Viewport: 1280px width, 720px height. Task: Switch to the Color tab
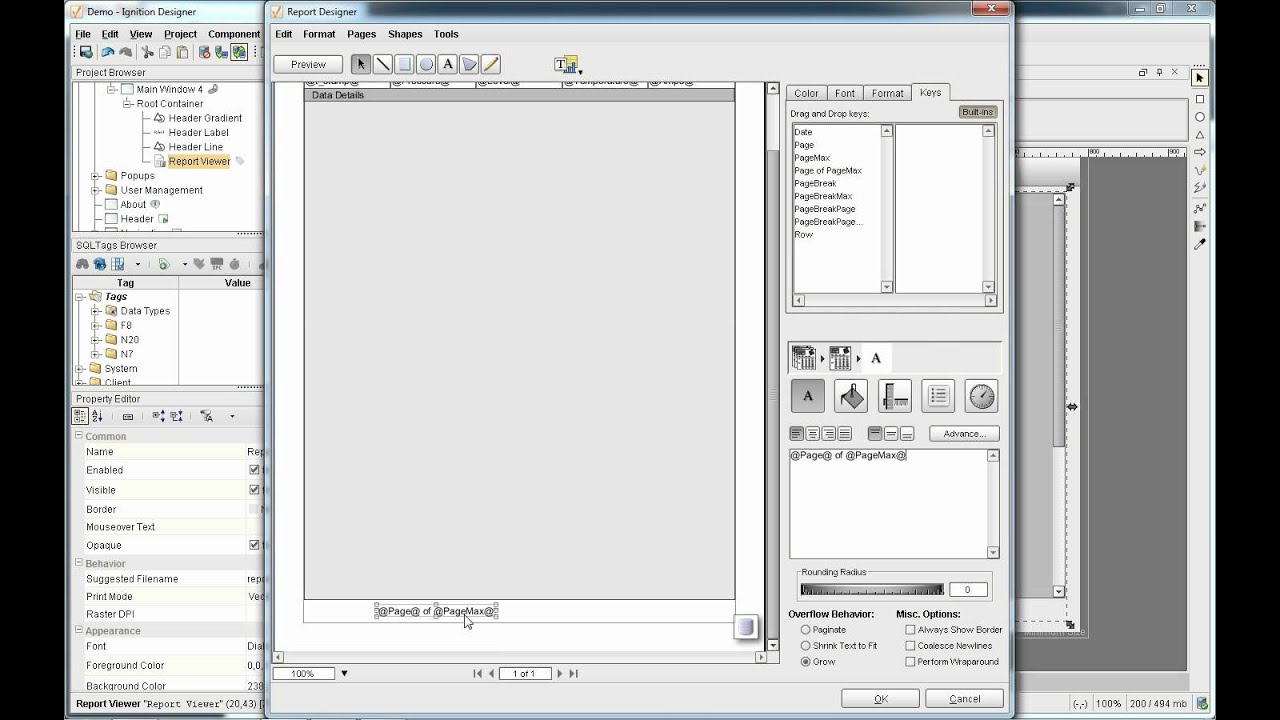click(x=806, y=93)
